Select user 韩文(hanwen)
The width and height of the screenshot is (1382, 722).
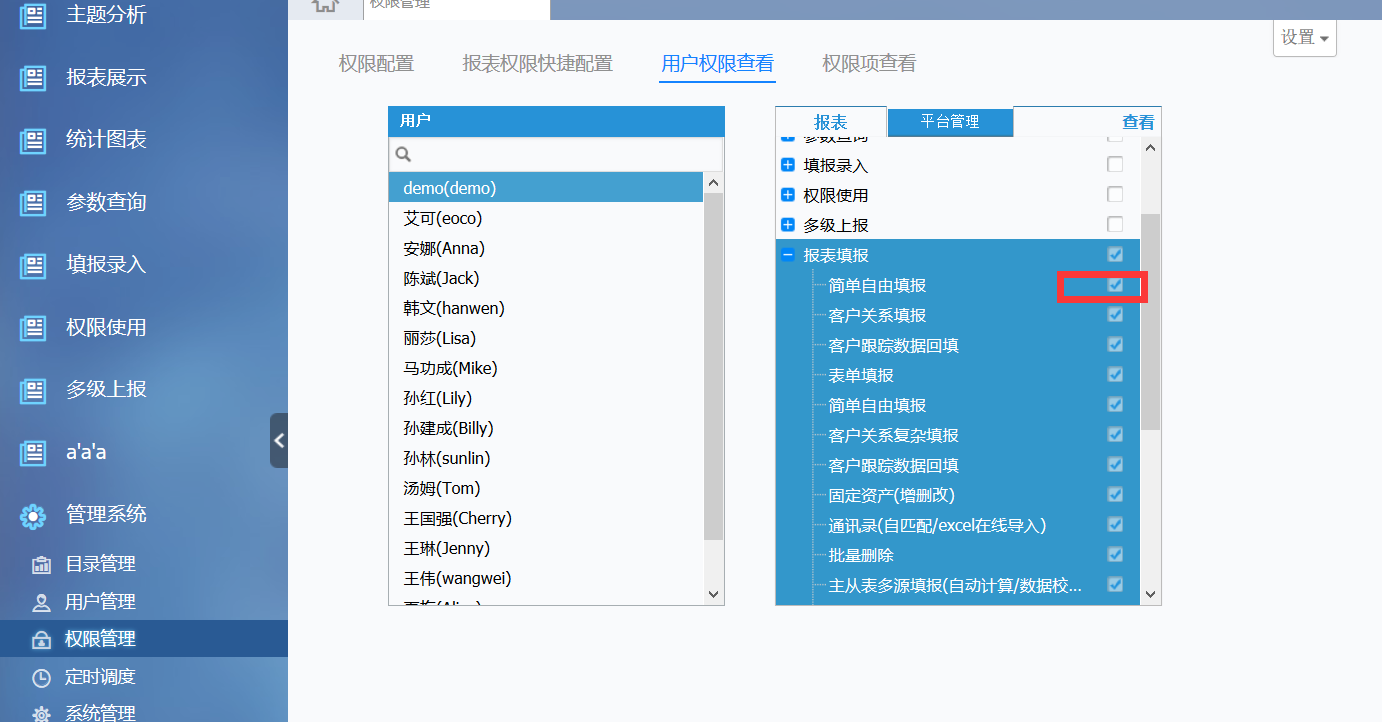pos(546,308)
